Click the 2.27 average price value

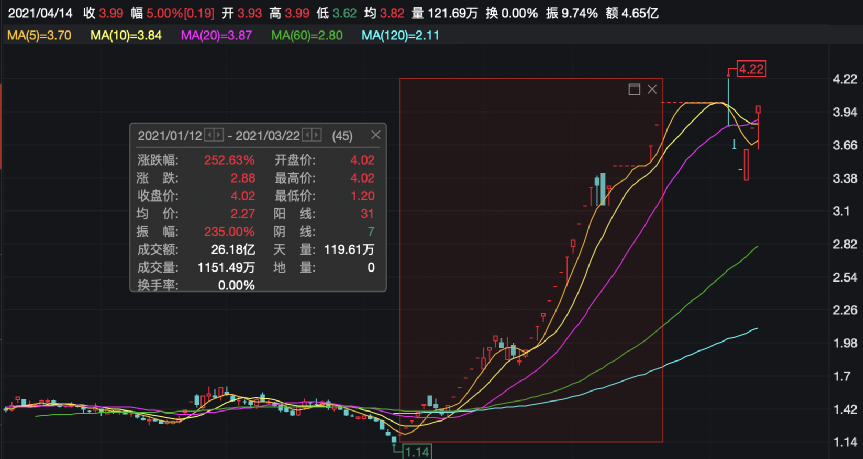tap(242, 214)
